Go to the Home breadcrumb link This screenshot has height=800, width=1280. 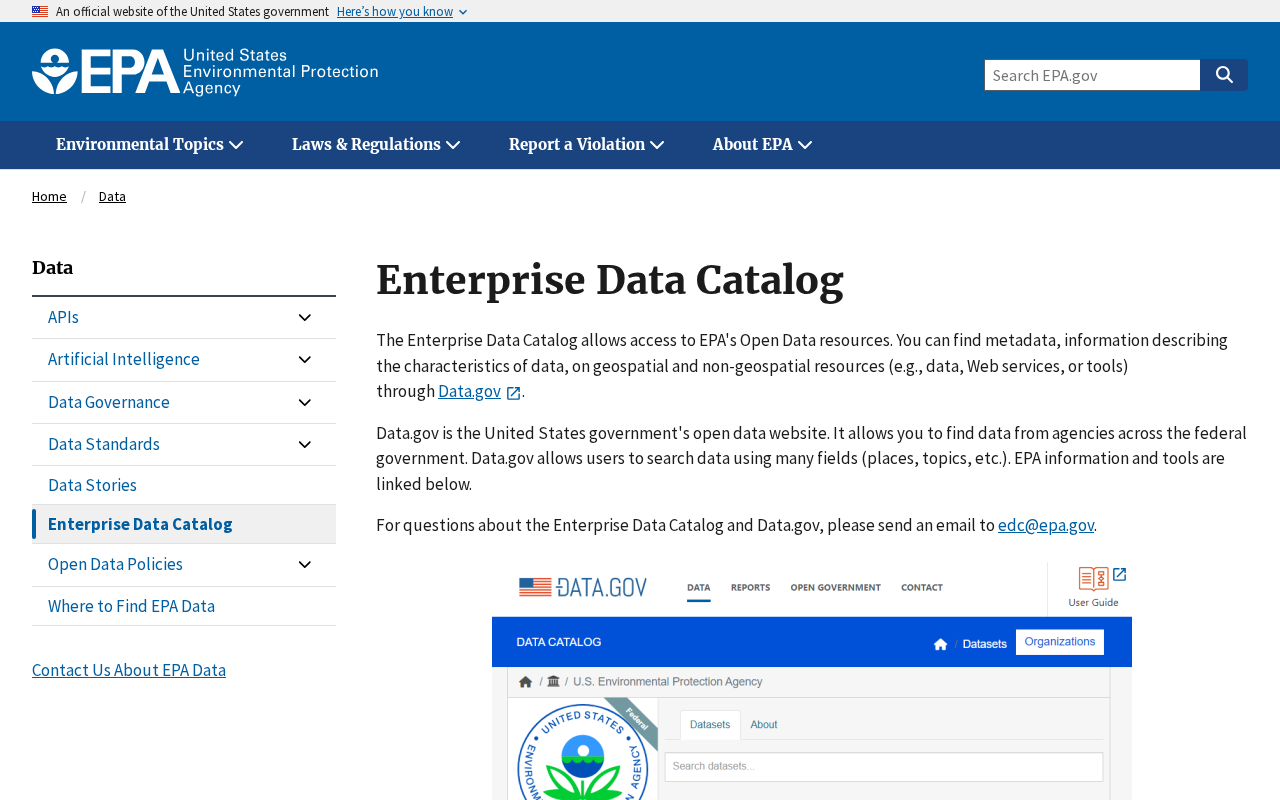49,196
